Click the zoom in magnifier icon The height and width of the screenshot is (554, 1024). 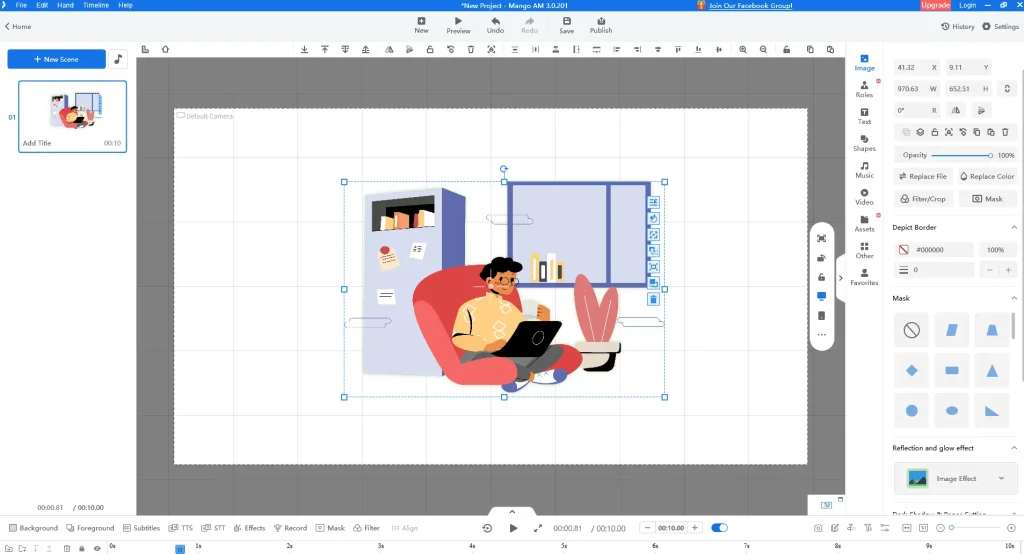(743, 49)
